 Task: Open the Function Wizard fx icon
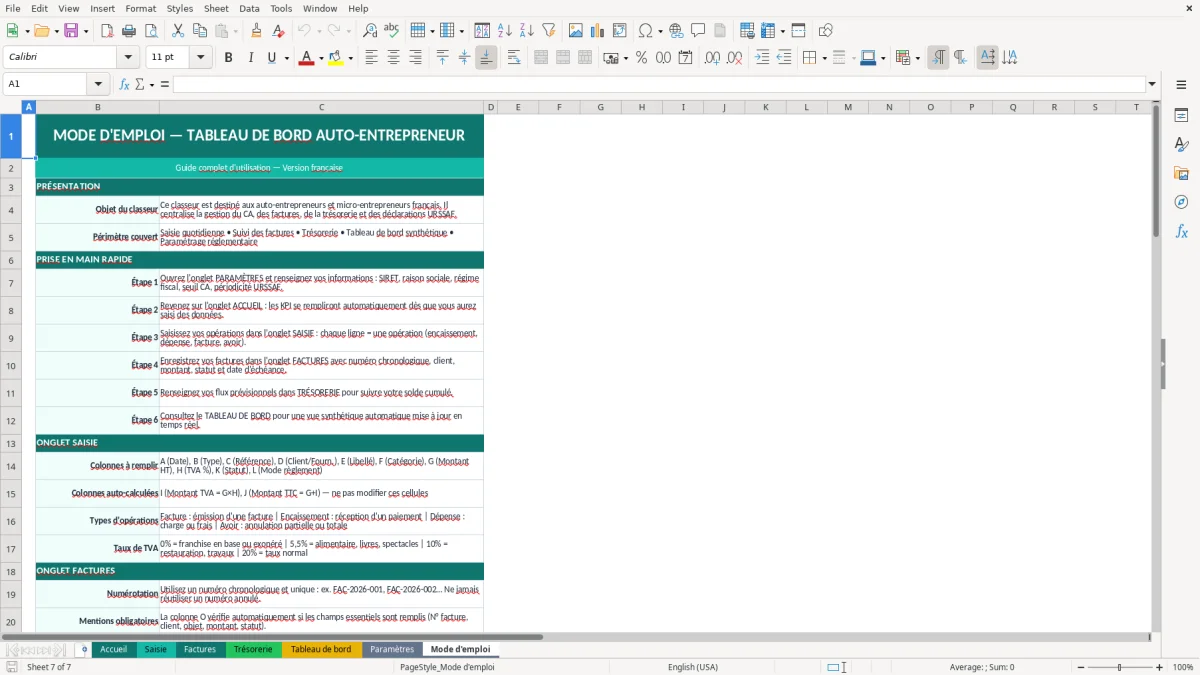pyautogui.click(x=125, y=84)
